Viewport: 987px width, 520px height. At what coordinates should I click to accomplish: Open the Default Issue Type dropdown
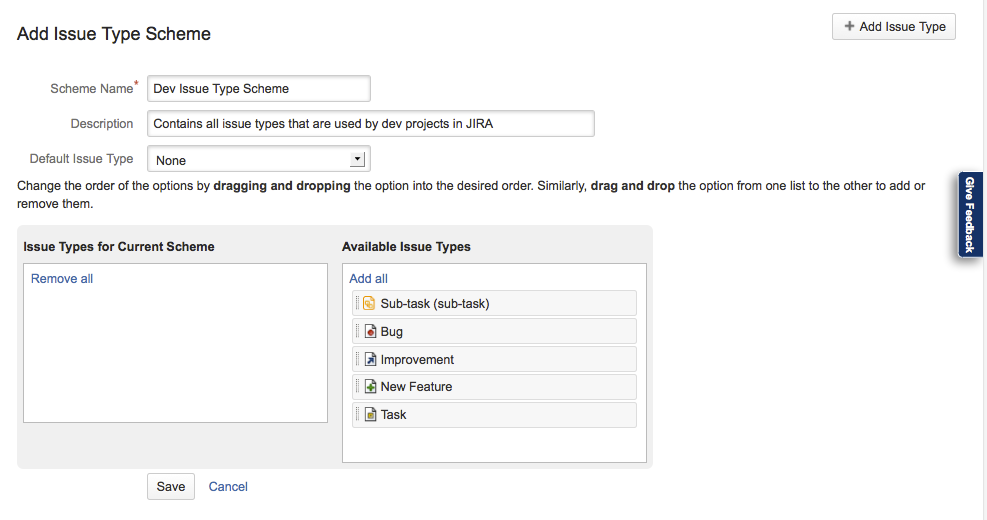(258, 160)
